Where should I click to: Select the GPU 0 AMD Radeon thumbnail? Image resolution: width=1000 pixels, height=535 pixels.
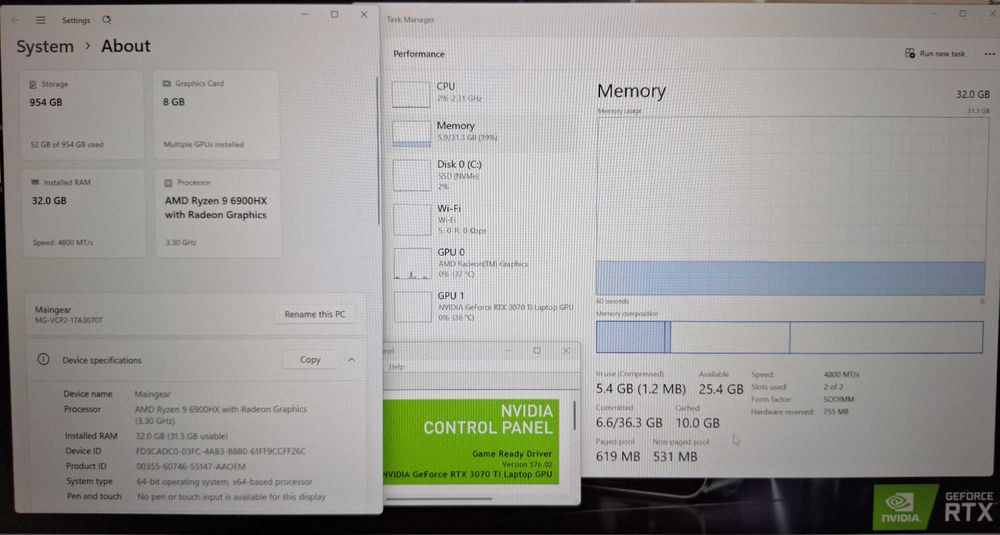(x=413, y=263)
